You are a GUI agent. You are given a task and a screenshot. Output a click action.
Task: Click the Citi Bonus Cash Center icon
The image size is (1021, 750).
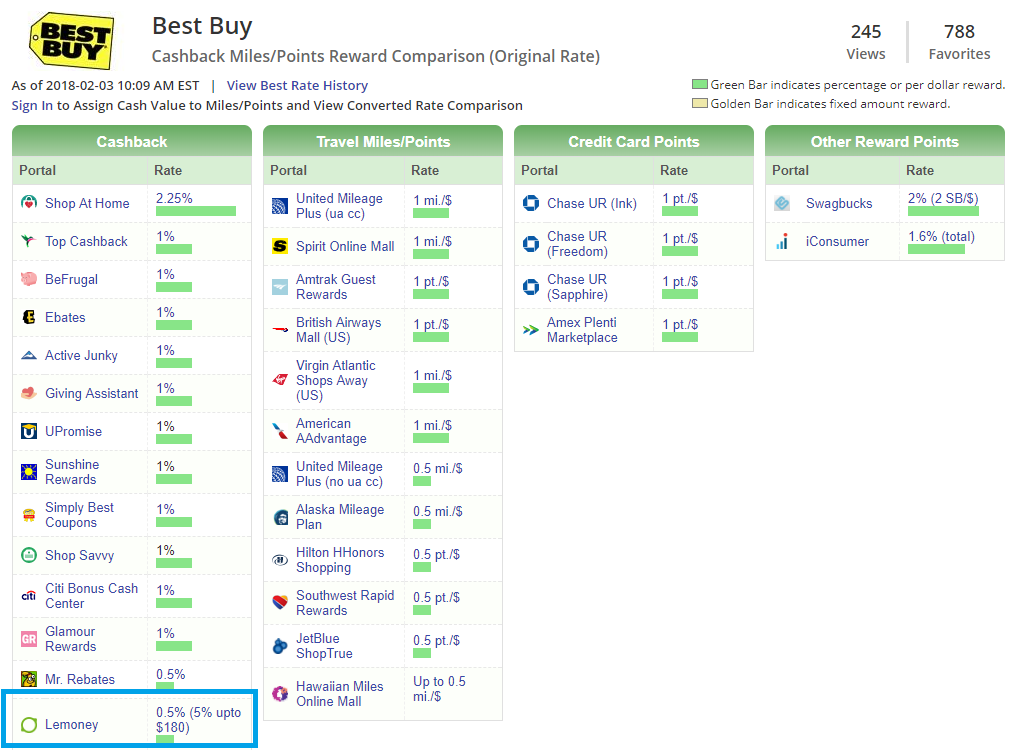(29, 595)
